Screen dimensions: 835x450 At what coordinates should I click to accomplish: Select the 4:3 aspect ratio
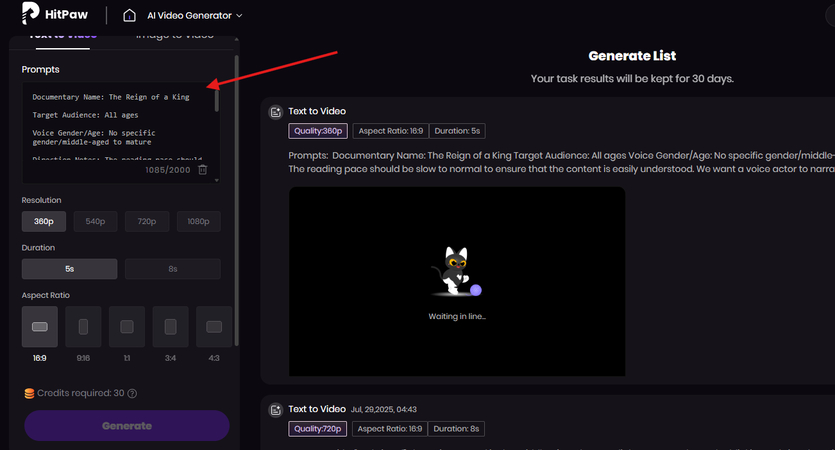[x=214, y=326]
